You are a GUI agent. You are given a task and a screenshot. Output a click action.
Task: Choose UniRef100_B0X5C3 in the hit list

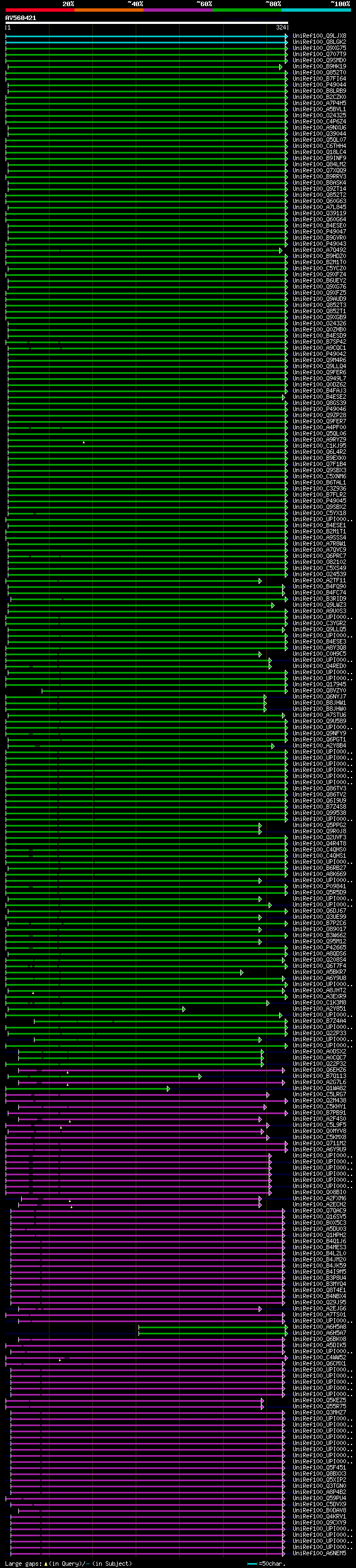pyautogui.click(x=319, y=1223)
